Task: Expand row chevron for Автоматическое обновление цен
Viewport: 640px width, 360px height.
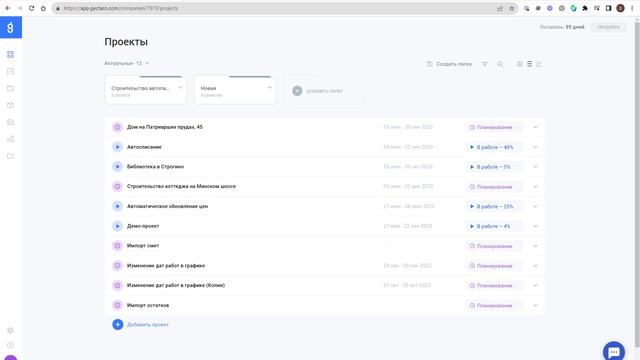Action: coord(535,207)
